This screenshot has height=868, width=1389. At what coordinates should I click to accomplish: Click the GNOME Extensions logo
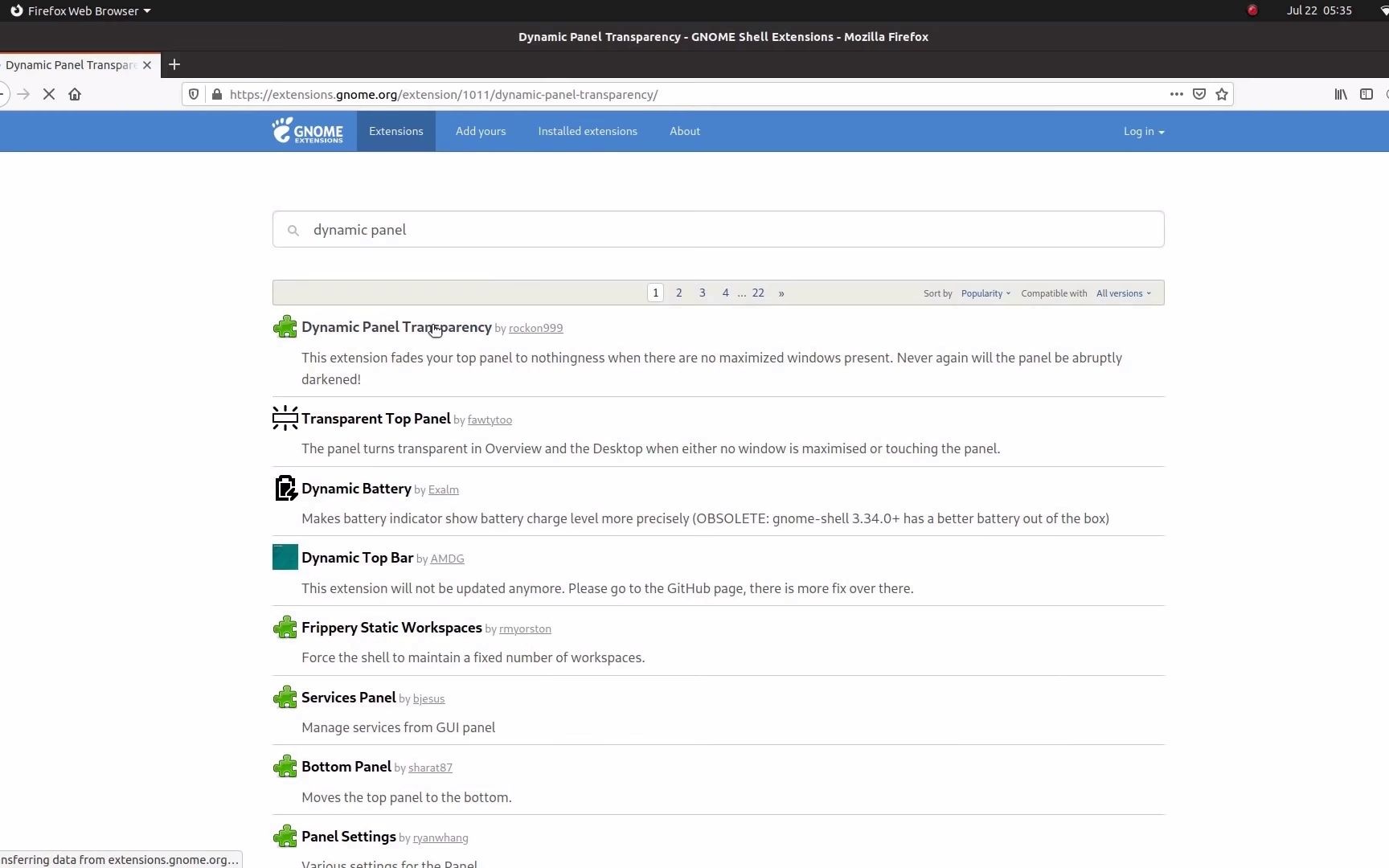click(x=308, y=131)
